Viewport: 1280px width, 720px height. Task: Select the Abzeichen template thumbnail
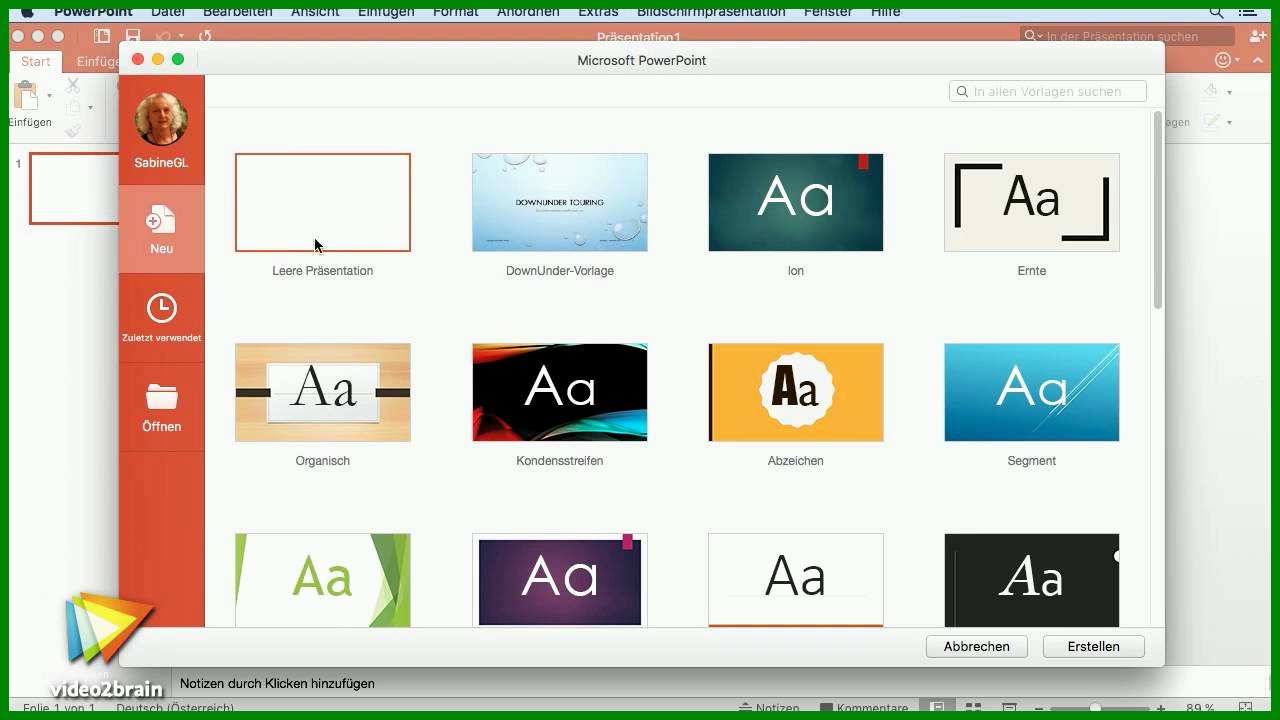click(x=796, y=392)
